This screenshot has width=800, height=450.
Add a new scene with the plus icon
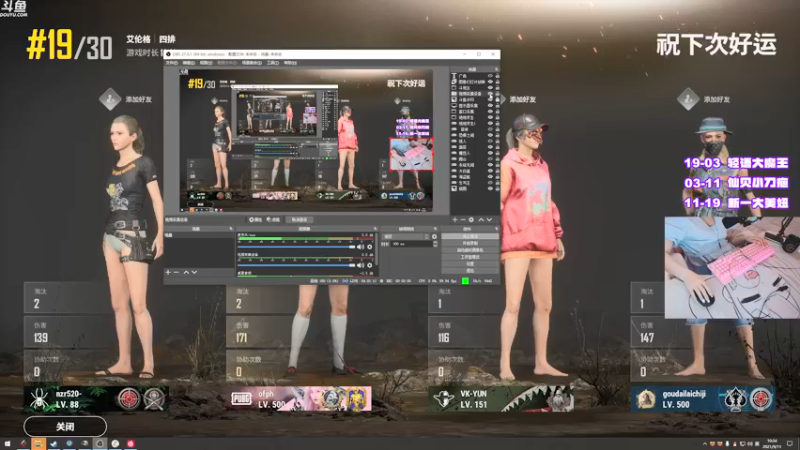coord(168,272)
